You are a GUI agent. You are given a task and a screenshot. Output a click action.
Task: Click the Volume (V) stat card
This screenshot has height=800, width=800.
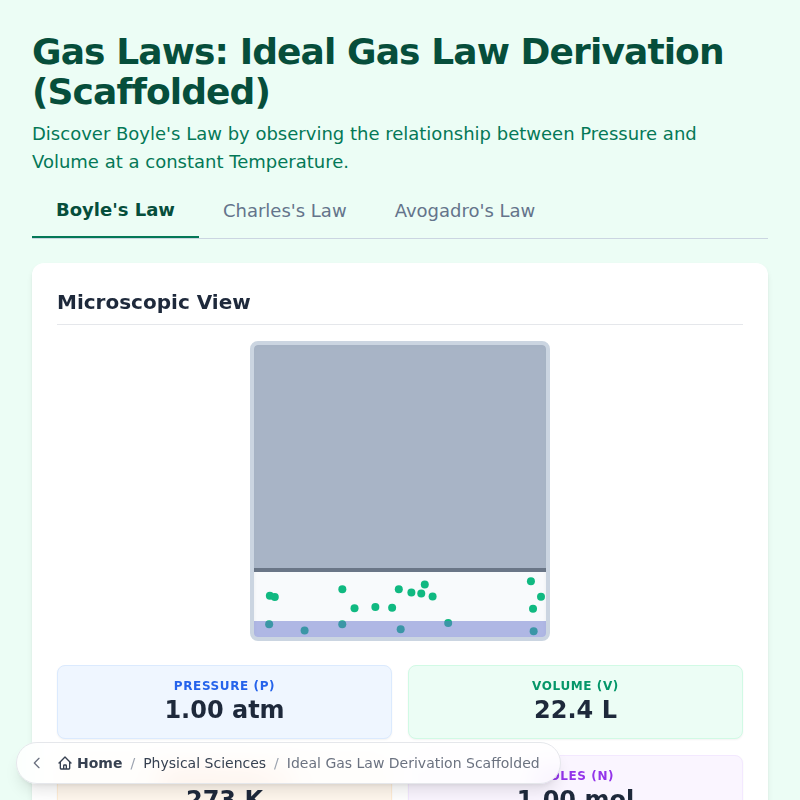[x=575, y=701]
